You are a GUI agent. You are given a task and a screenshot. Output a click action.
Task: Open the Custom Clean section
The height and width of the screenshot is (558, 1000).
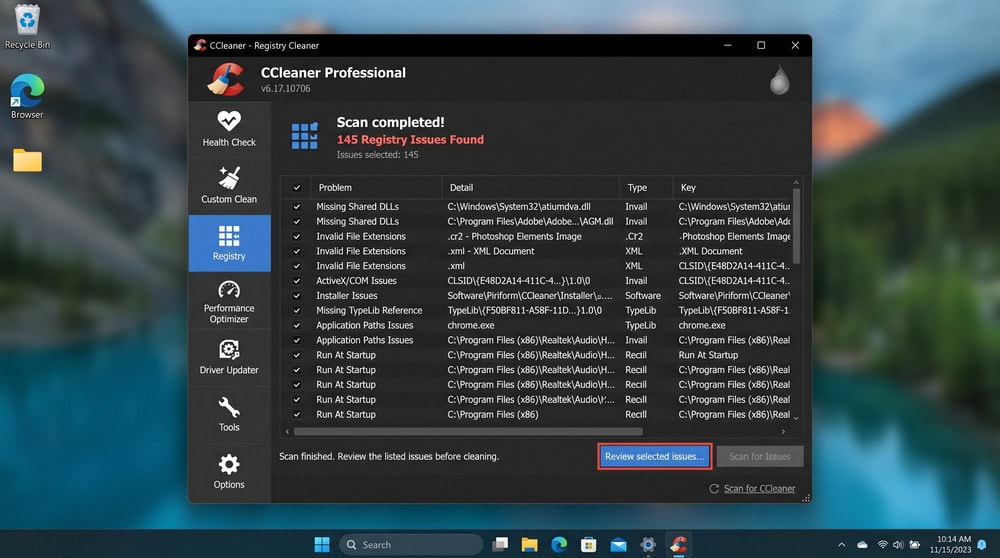229,186
